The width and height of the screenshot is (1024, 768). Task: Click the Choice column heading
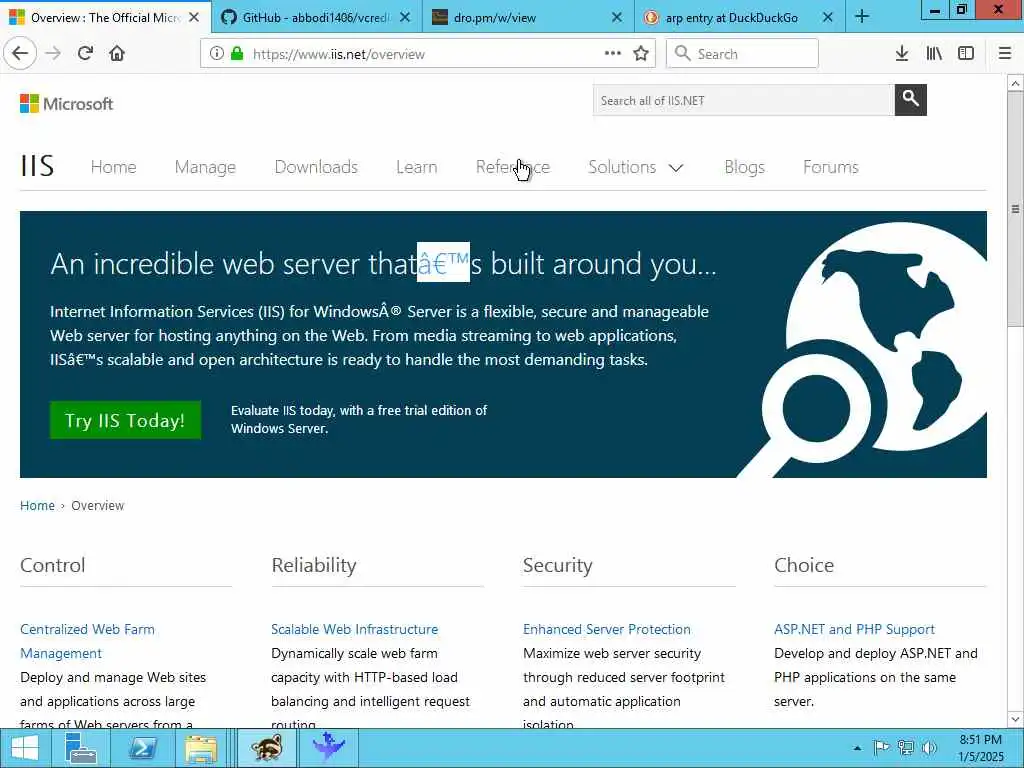point(804,565)
